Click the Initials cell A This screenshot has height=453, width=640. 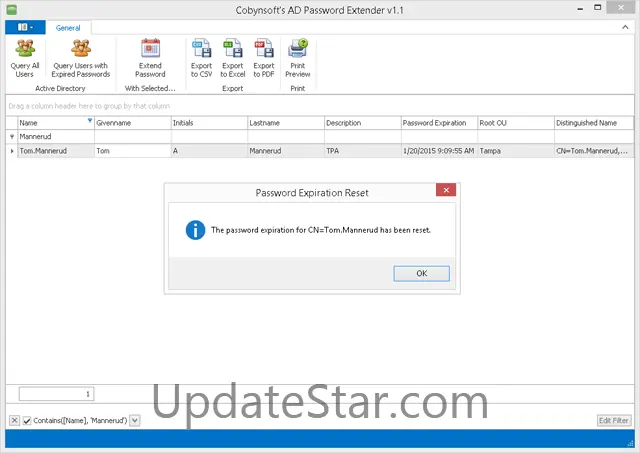pyautogui.click(x=209, y=151)
